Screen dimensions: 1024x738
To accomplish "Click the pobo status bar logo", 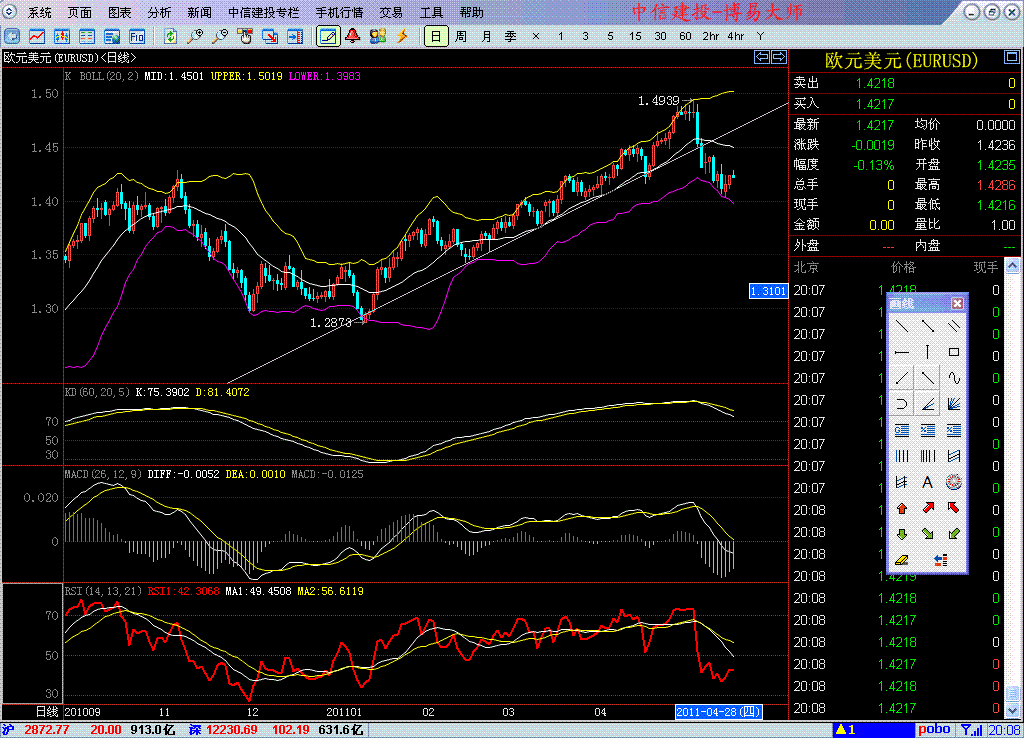I will [x=934, y=730].
